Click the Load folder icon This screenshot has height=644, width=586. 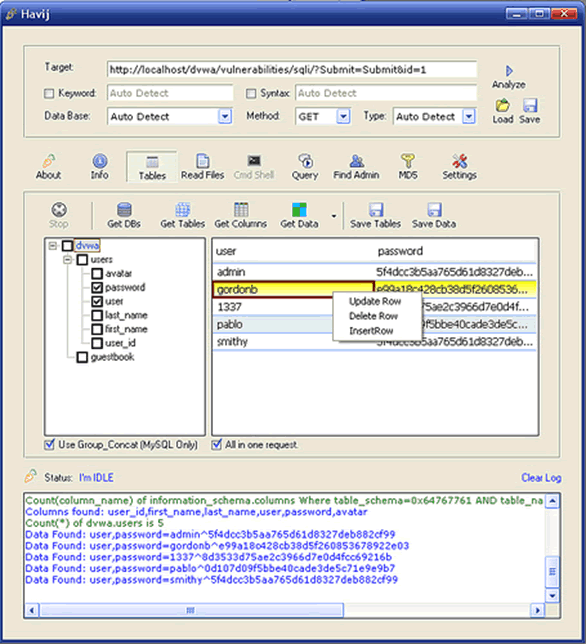(502, 106)
